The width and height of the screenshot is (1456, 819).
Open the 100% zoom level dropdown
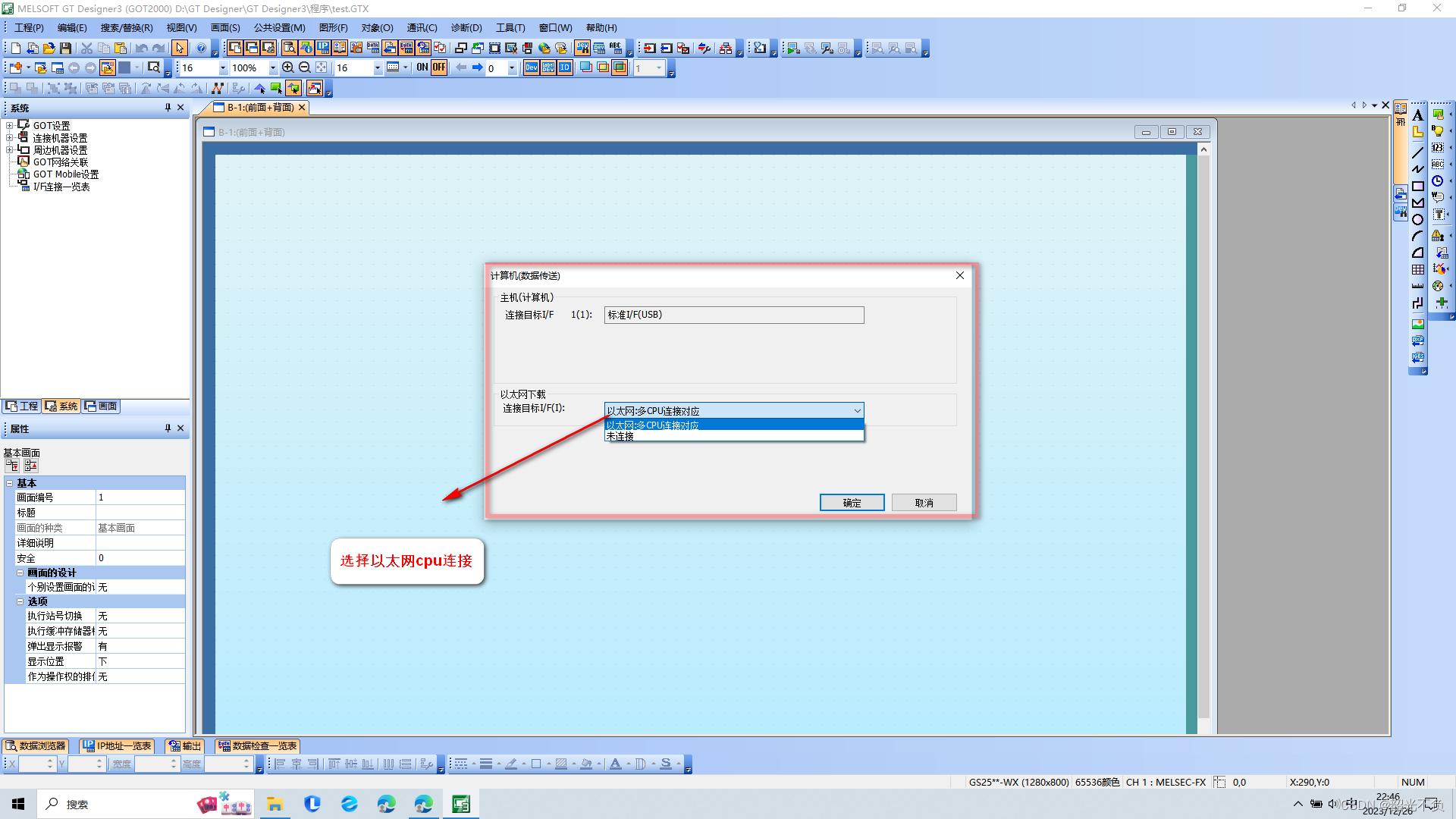point(273,68)
